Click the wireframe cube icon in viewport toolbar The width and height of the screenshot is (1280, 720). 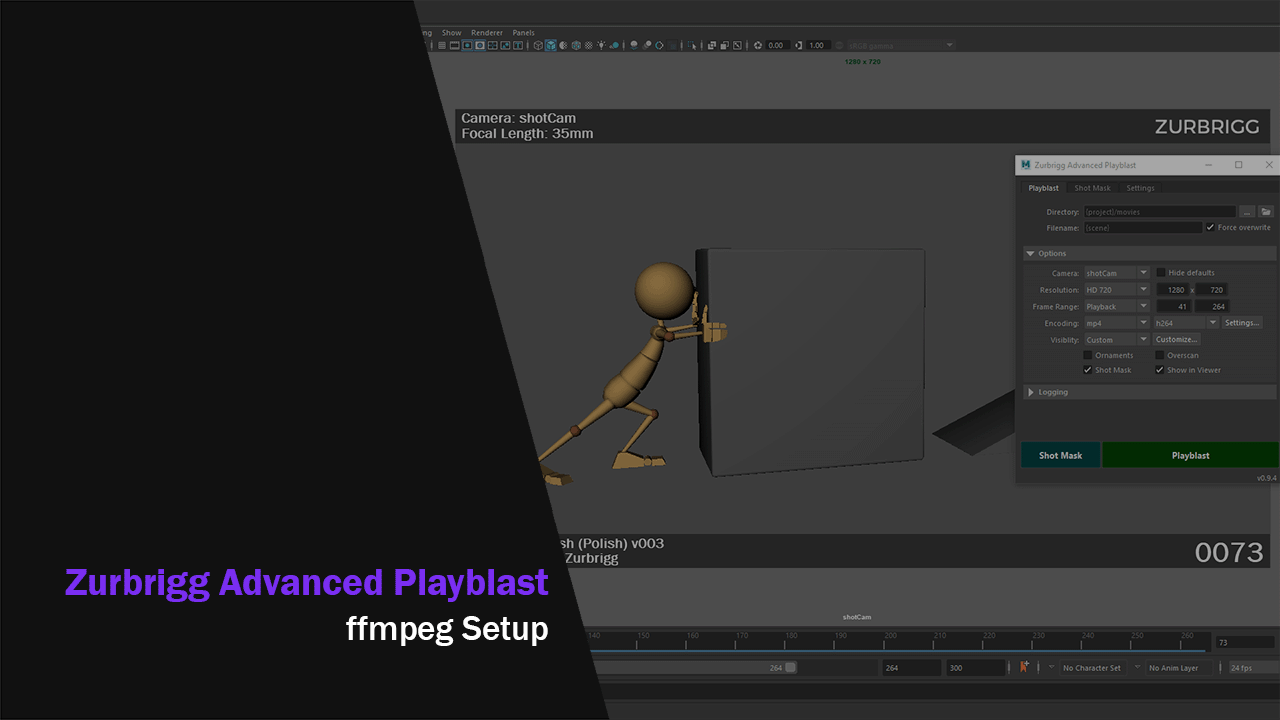click(538, 45)
